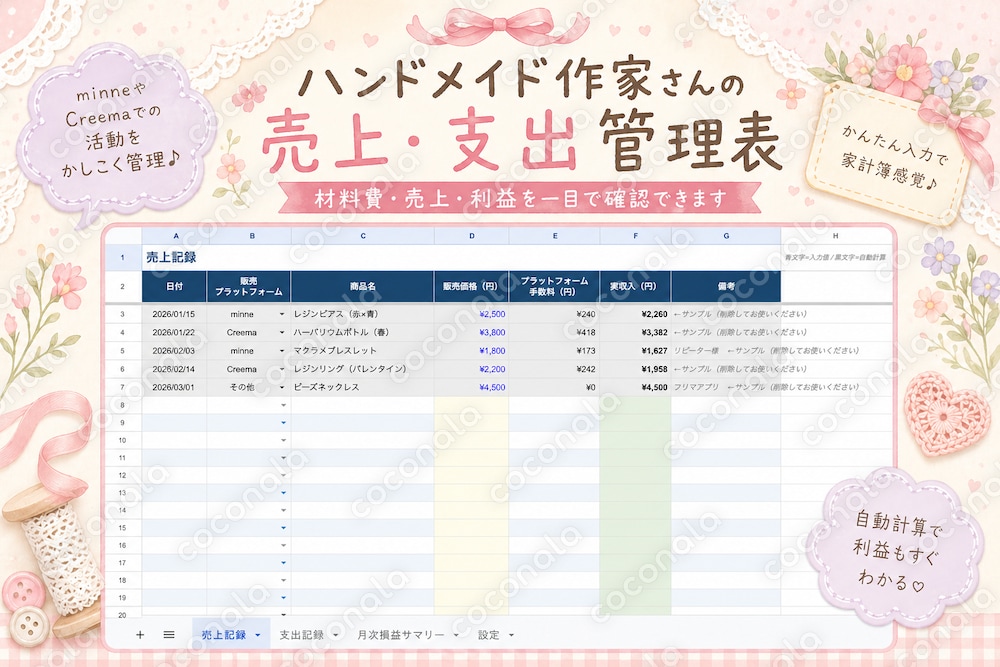Select column C header
This screenshot has height=667, width=1000.
pyautogui.click(x=363, y=236)
